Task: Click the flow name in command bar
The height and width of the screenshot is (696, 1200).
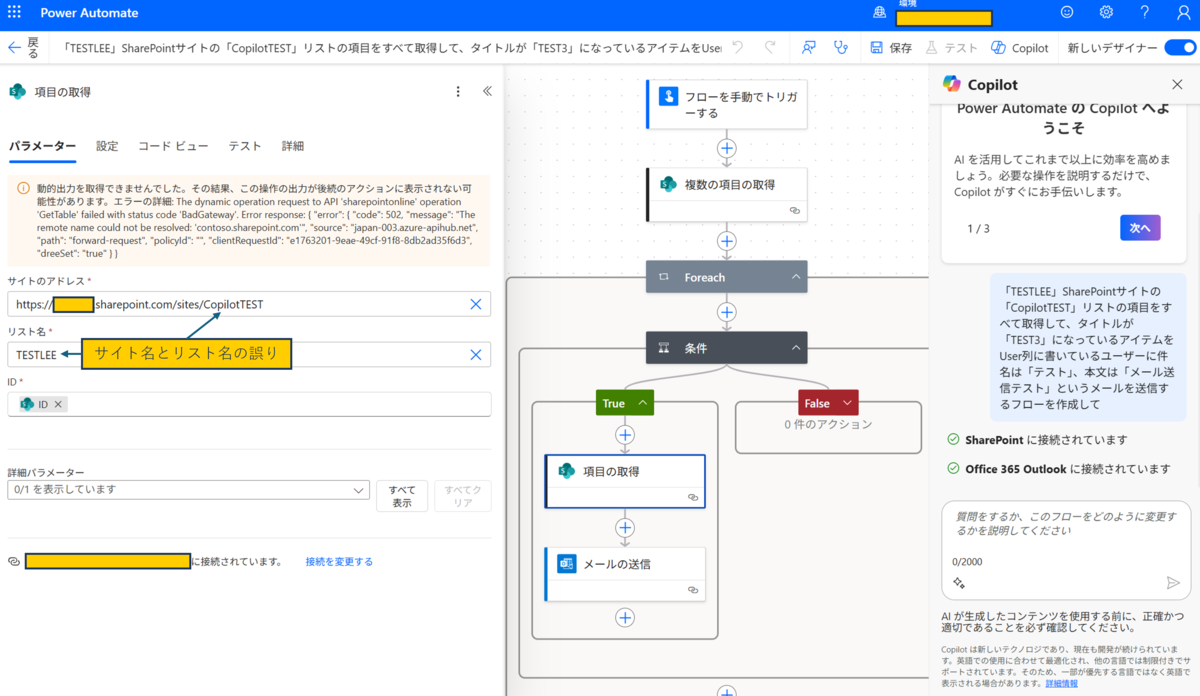Action: [393, 47]
